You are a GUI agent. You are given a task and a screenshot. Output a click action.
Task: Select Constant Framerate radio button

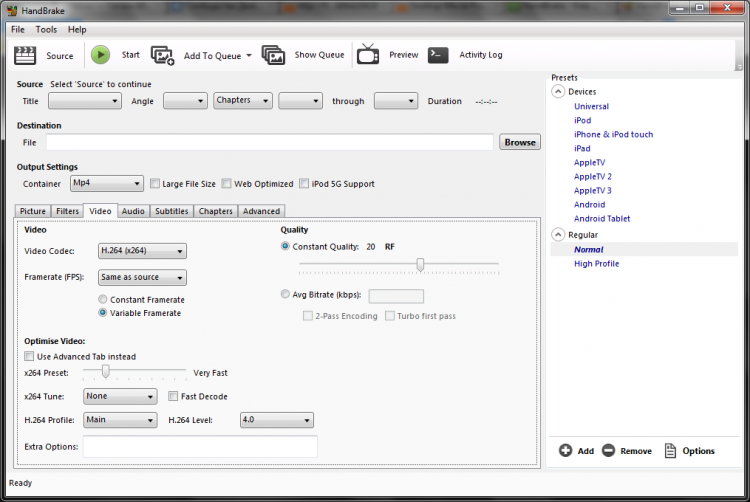(102, 299)
